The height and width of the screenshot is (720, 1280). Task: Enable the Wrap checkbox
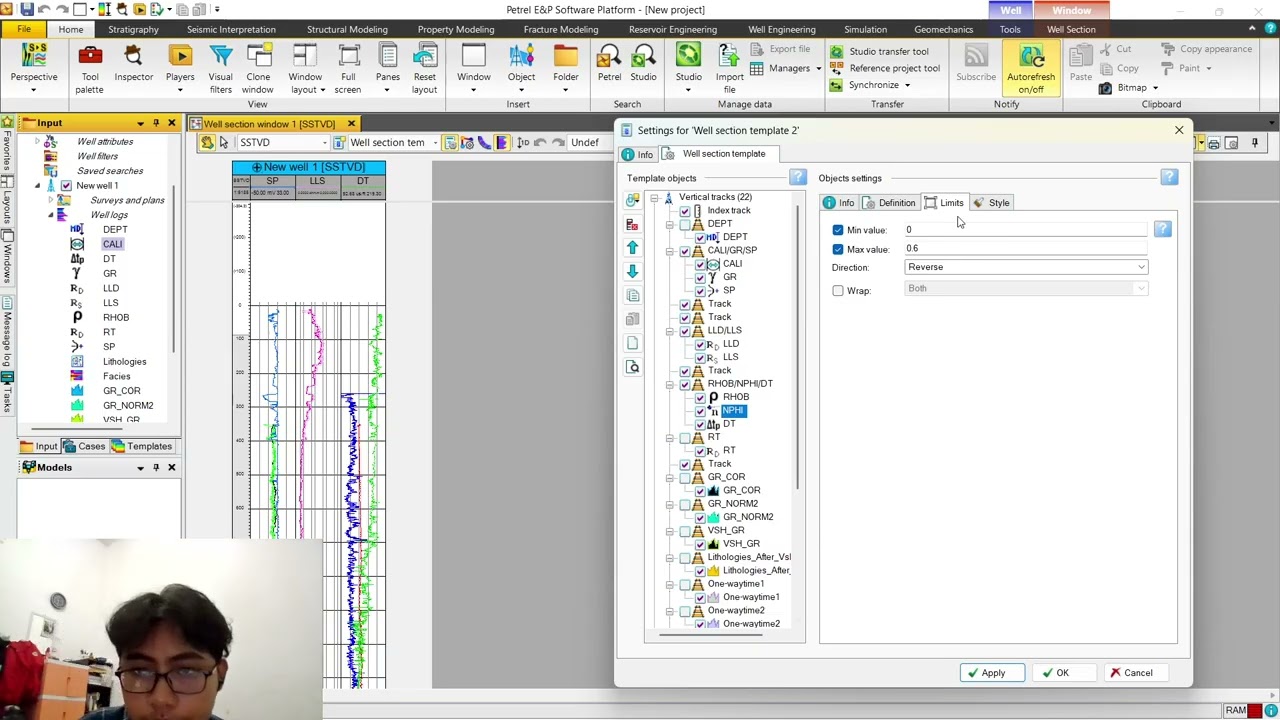coord(838,291)
